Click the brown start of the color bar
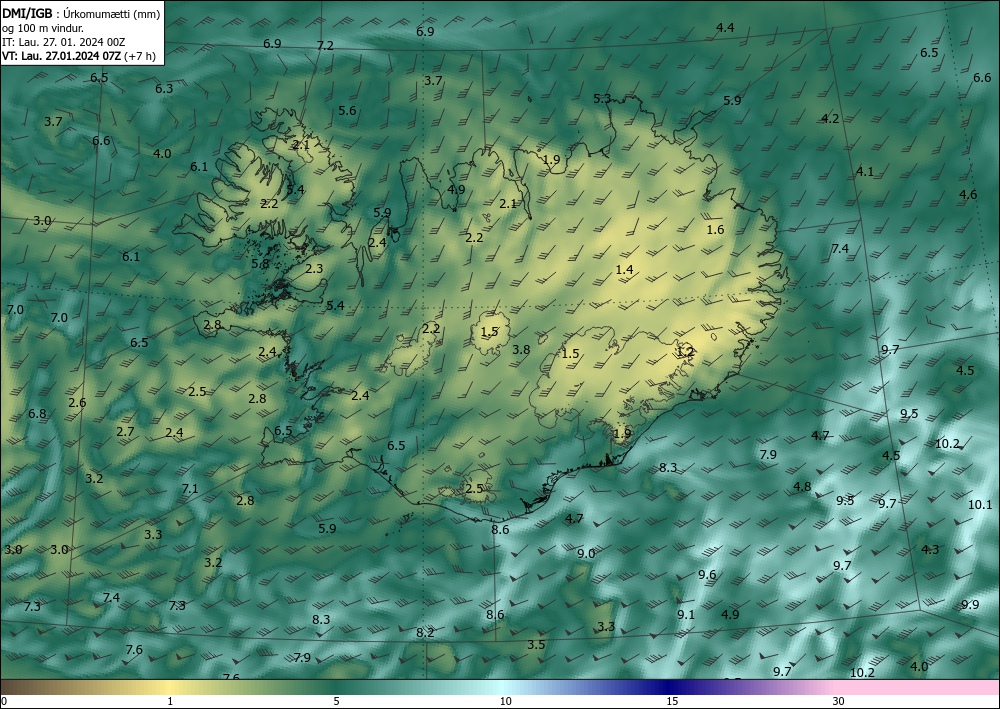Image resolution: width=1000 pixels, height=709 pixels. [19, 687]
